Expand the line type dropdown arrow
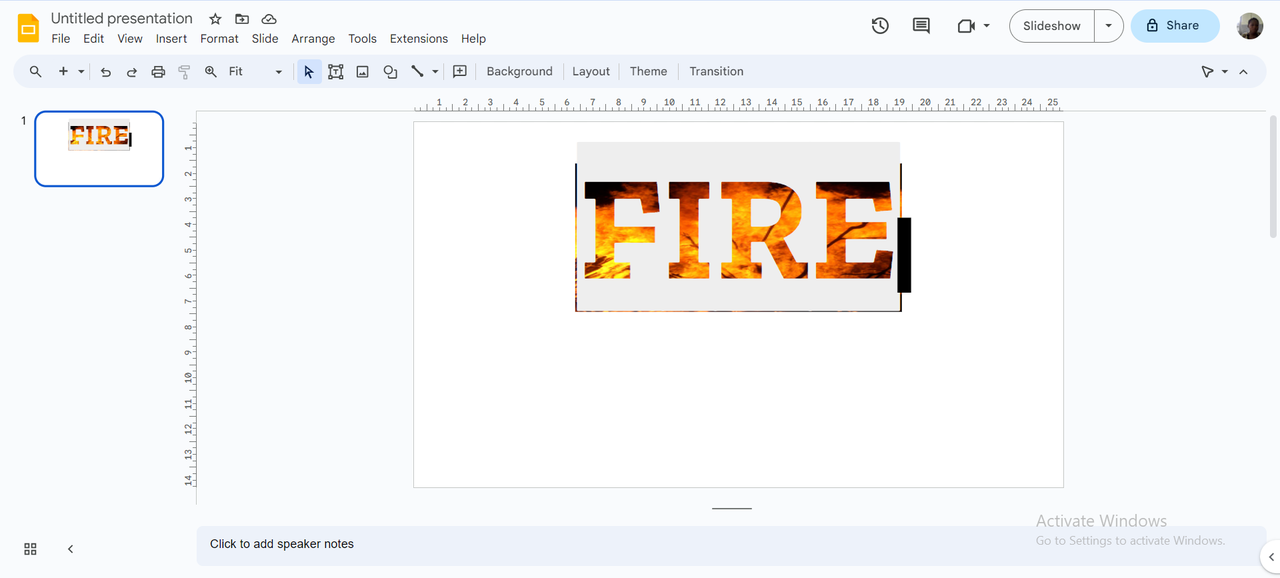Screen dimensions: 1280x578 pos(435,72)
